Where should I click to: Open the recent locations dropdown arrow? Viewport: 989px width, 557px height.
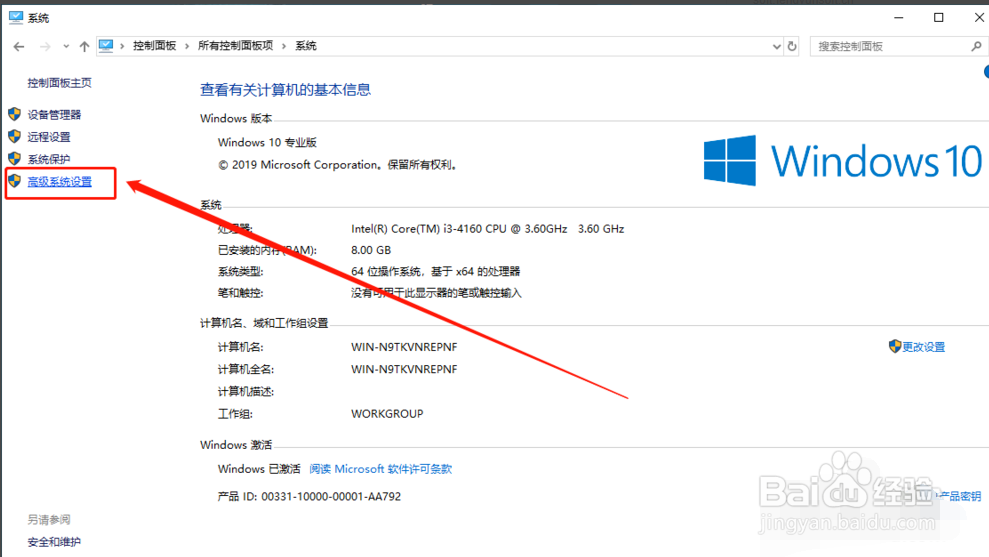click(66, 46)
